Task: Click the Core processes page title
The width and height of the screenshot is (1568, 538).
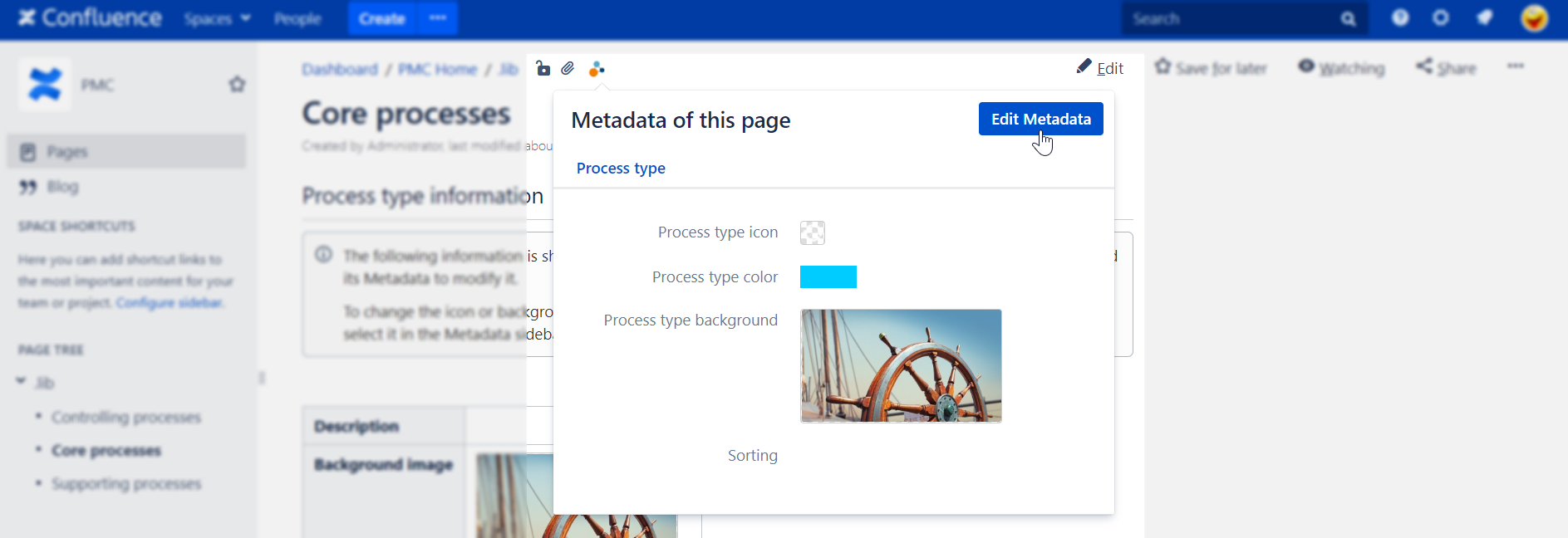Action: [x=406, y=114]
